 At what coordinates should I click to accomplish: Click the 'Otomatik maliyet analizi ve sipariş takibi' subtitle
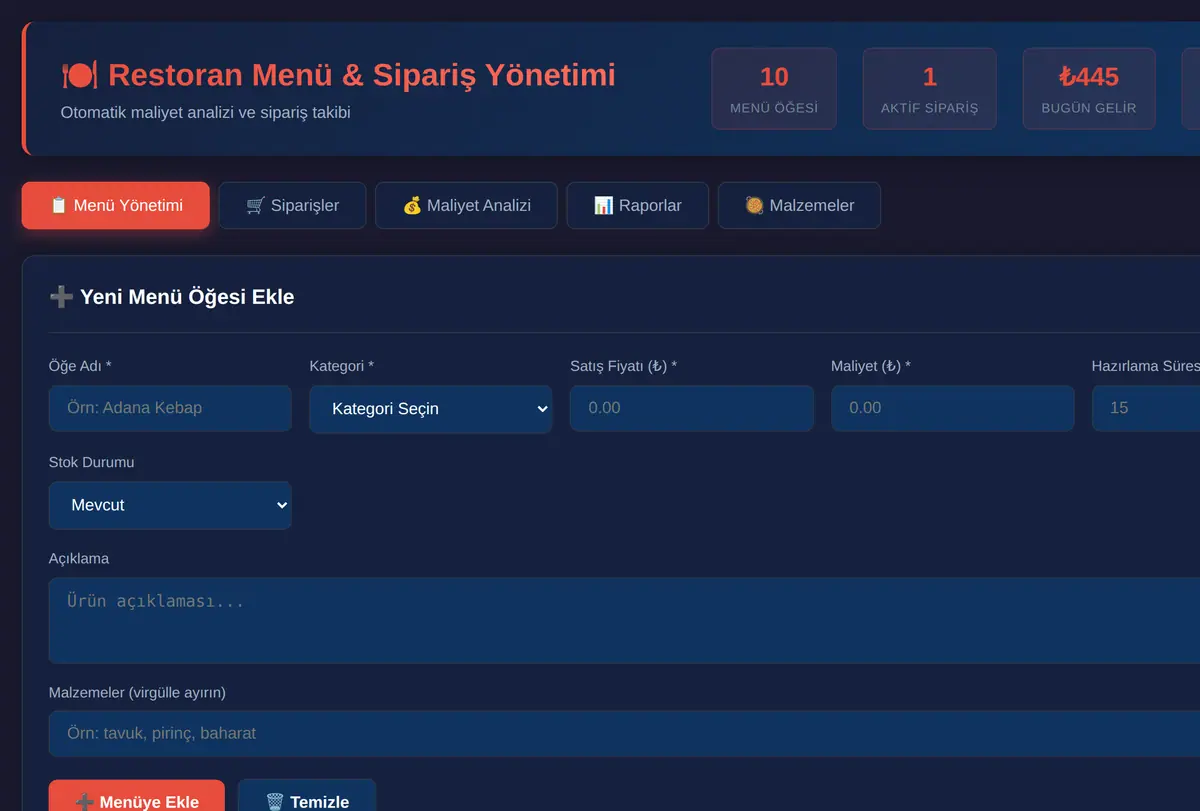pos(206,112)
